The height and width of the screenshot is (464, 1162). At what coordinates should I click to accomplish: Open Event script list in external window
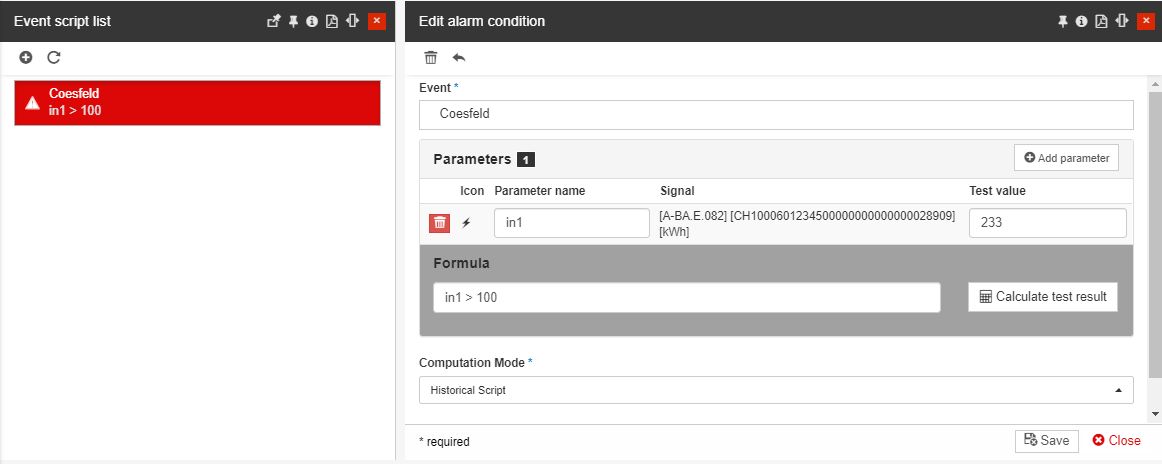point(274,21)
